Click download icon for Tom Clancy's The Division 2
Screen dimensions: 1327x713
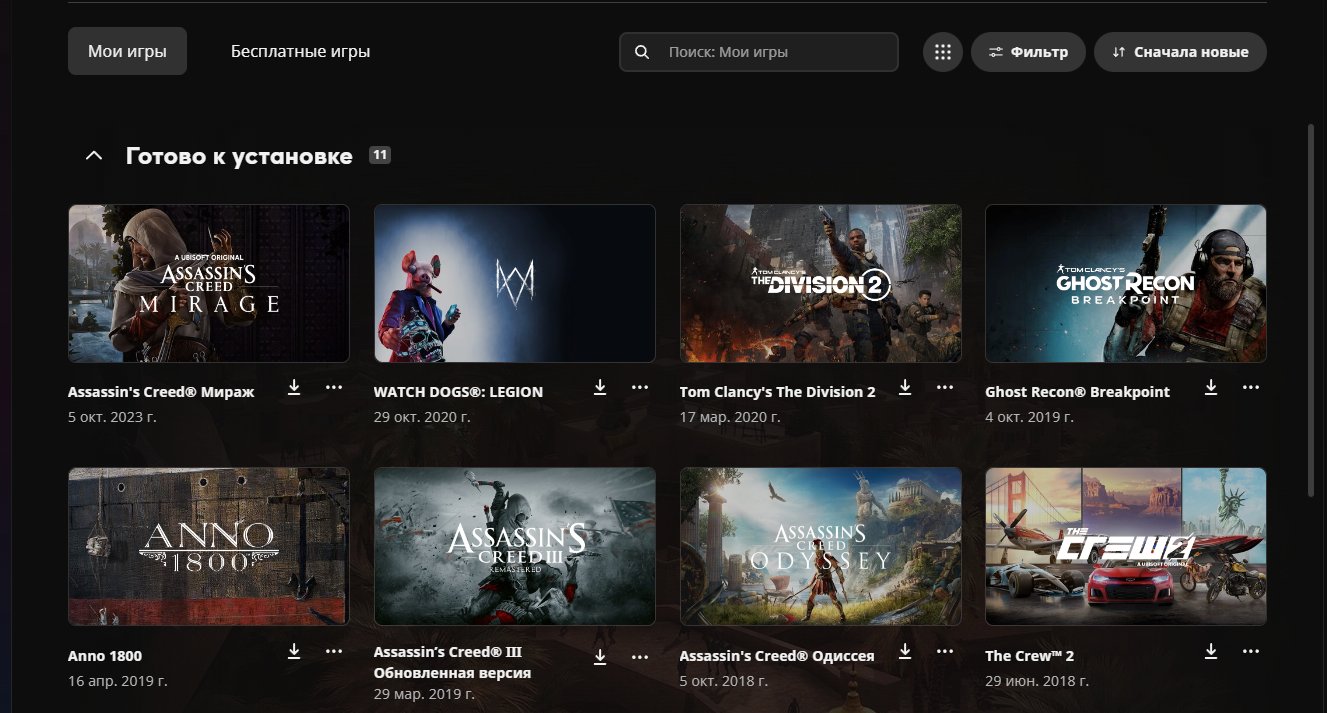tap(905, 387)
